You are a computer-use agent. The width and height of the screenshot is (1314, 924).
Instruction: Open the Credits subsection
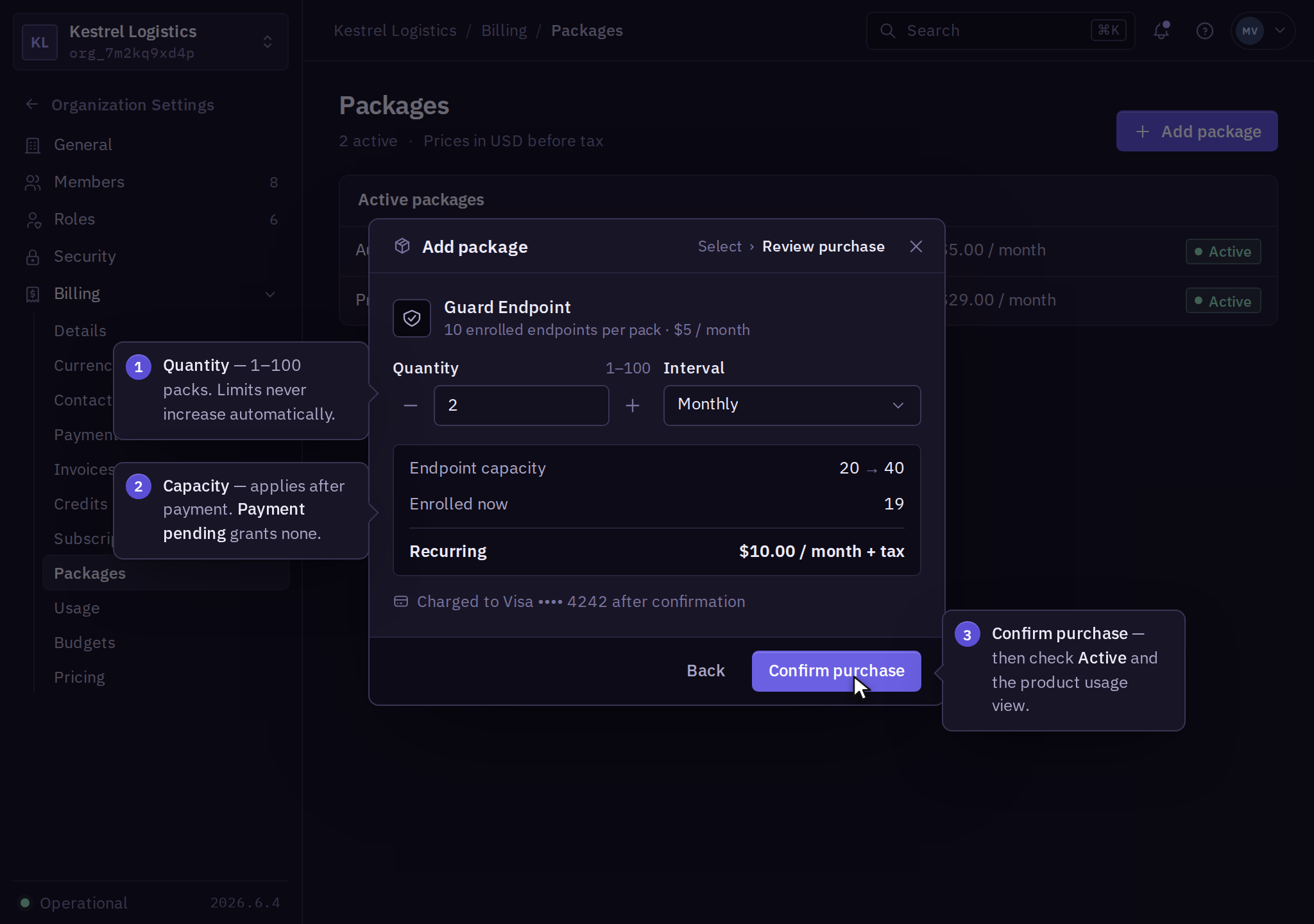pos(81,504)
